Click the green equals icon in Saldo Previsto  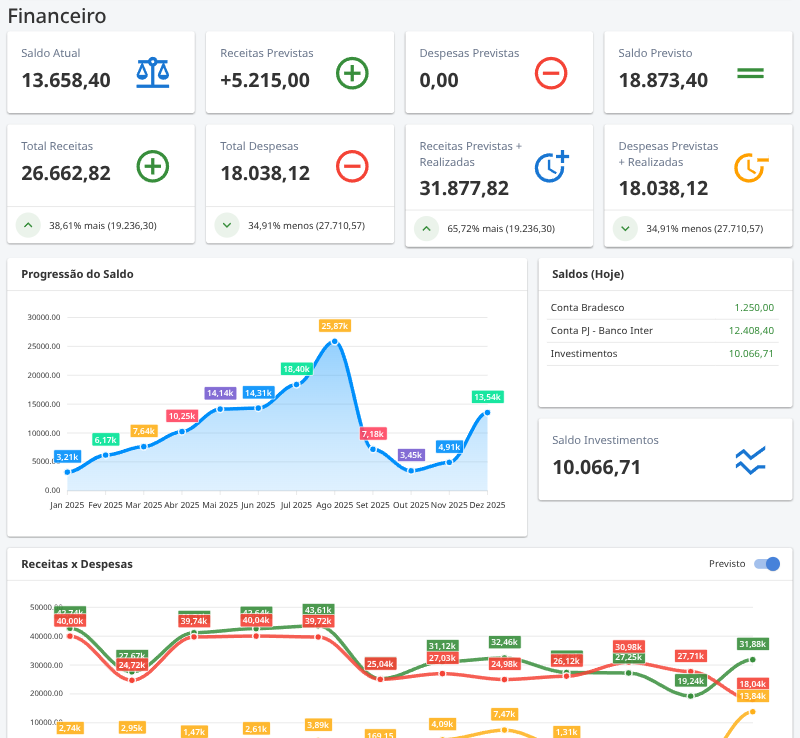point(750,72)
